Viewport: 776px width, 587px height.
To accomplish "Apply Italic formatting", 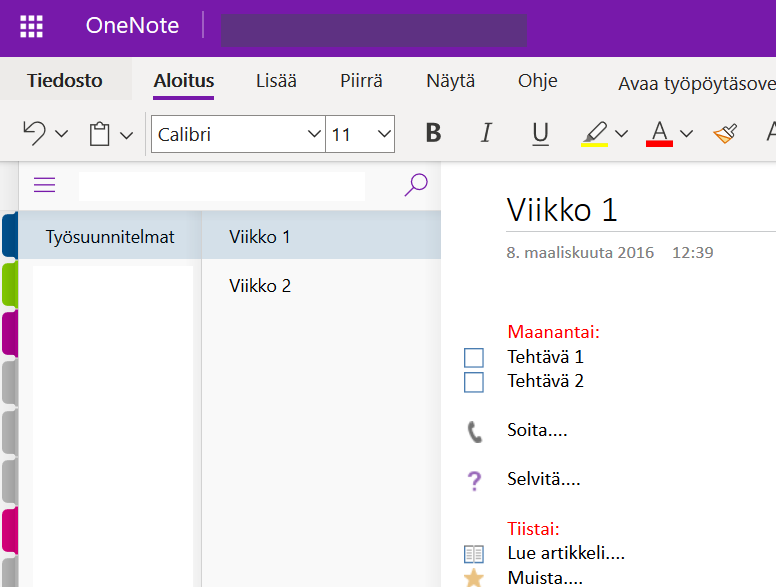I will pyautogui.click(x=487, y=134).
